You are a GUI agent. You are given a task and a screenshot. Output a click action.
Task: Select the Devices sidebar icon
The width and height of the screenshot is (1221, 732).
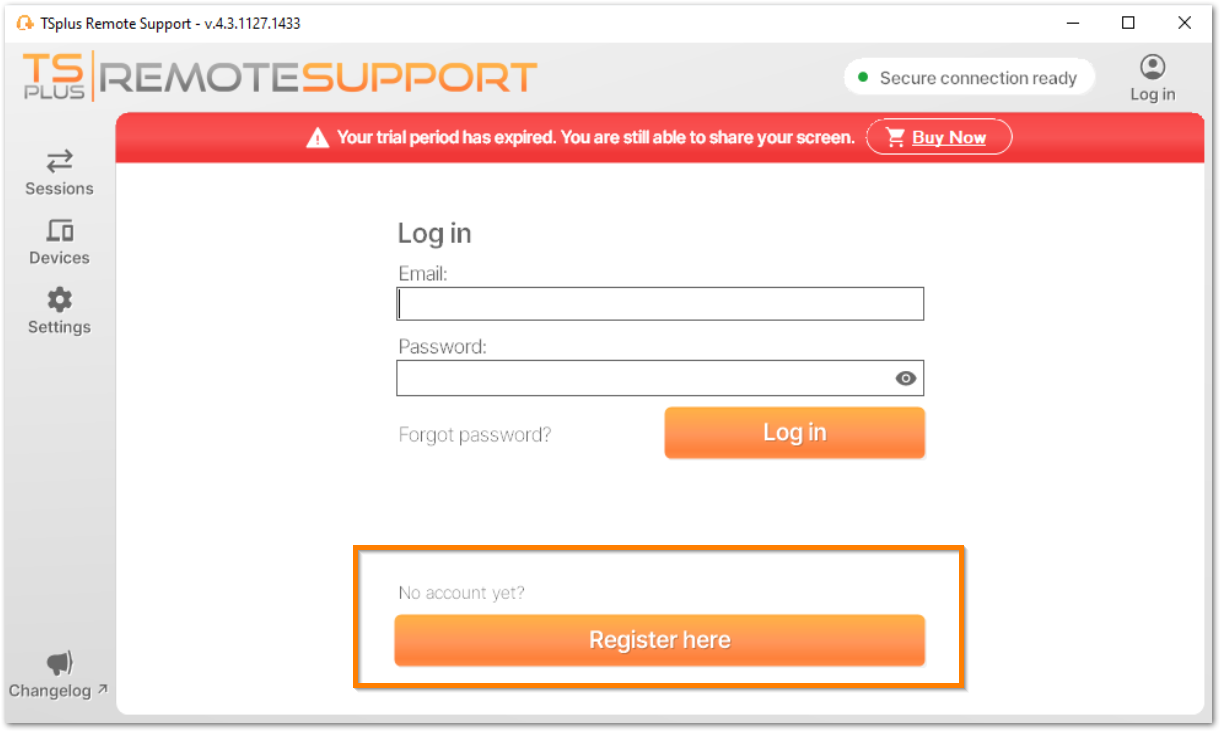(x=59, y=240)
